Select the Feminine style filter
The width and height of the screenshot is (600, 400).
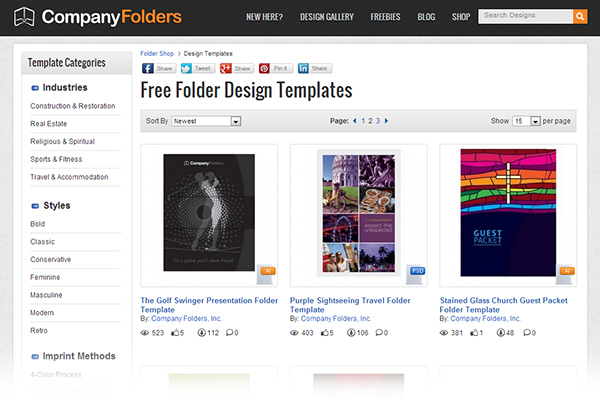coord(45,277)
